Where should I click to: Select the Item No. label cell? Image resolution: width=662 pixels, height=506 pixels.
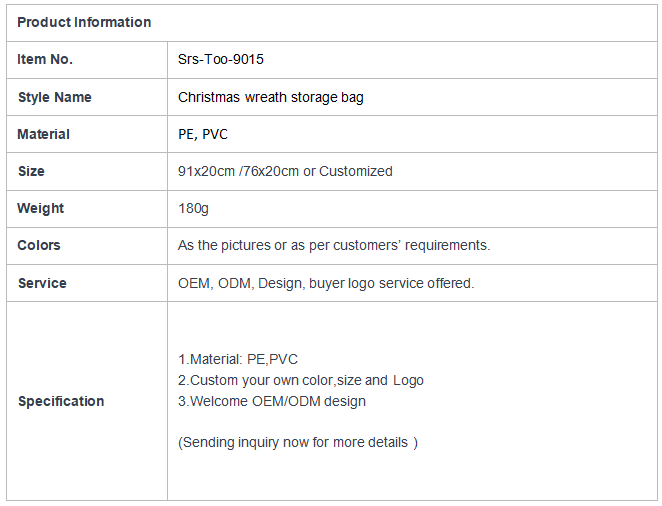pyautogui.click(x=87, y=60)
